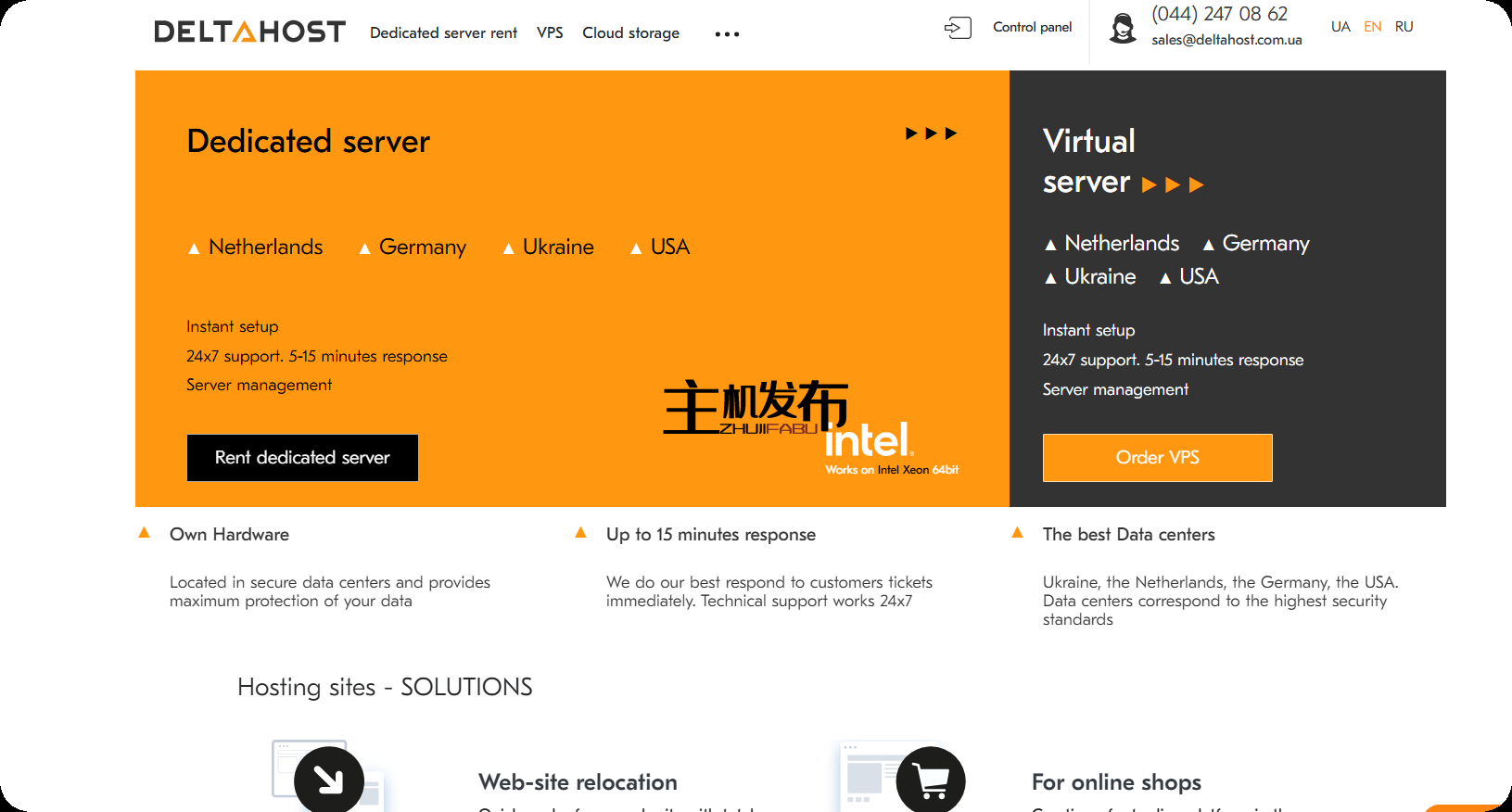This screenshot has height=812, width=1512.
Task: Click the Order VPS button
Action: coord(1157,458)
